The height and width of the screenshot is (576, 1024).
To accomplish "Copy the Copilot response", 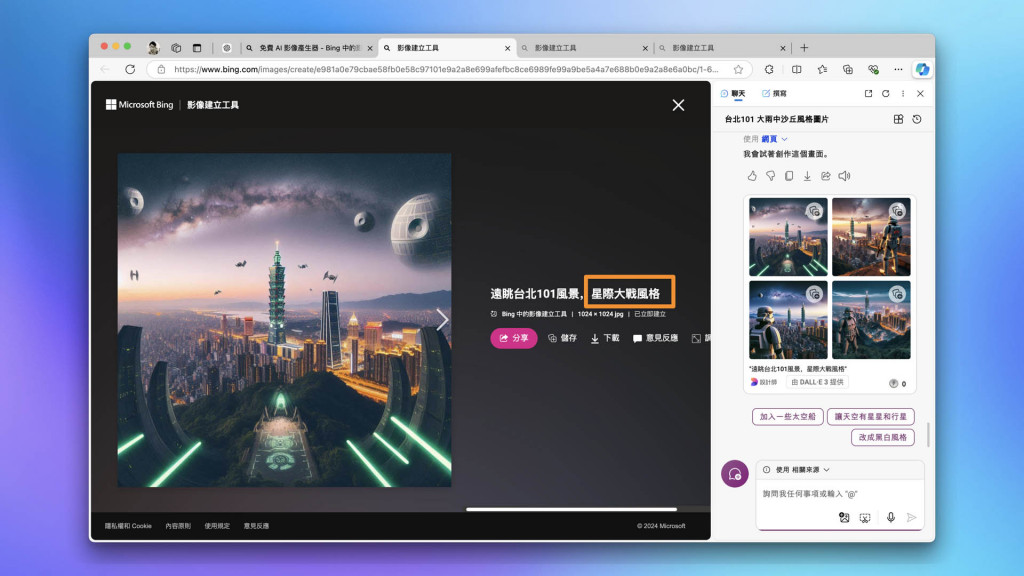I will pyautogui.click(x=789, y=176).
